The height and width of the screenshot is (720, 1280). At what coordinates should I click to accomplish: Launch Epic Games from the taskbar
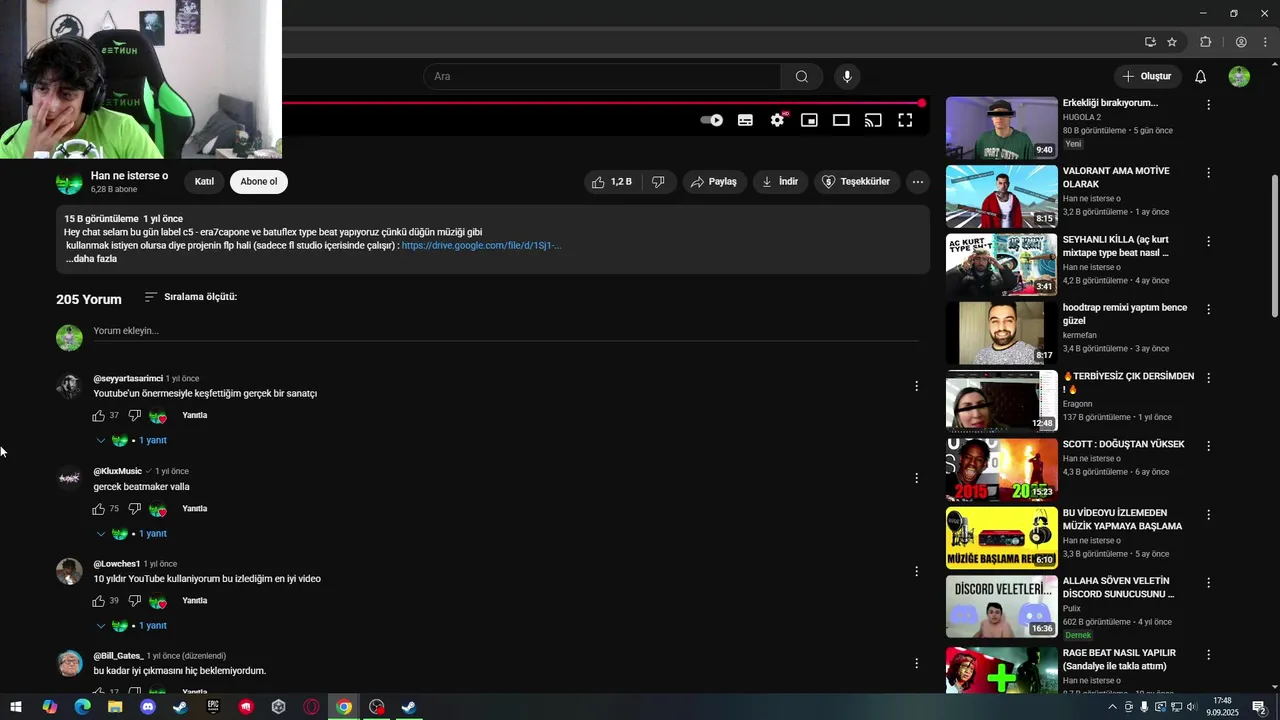[x=213, y=707]
